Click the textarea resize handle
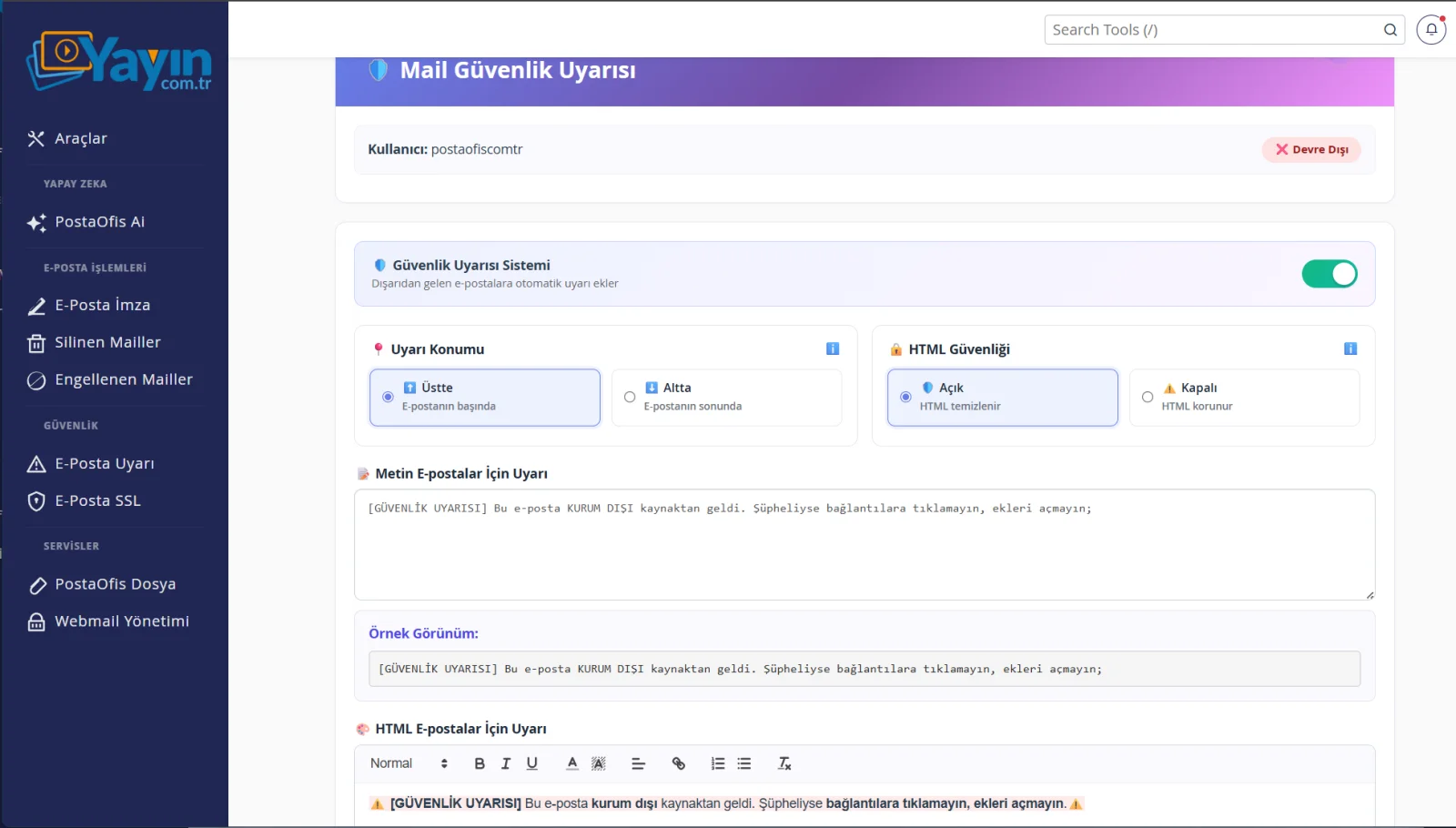This screenshot has height=828, width=1456. tap(1370, 595)
